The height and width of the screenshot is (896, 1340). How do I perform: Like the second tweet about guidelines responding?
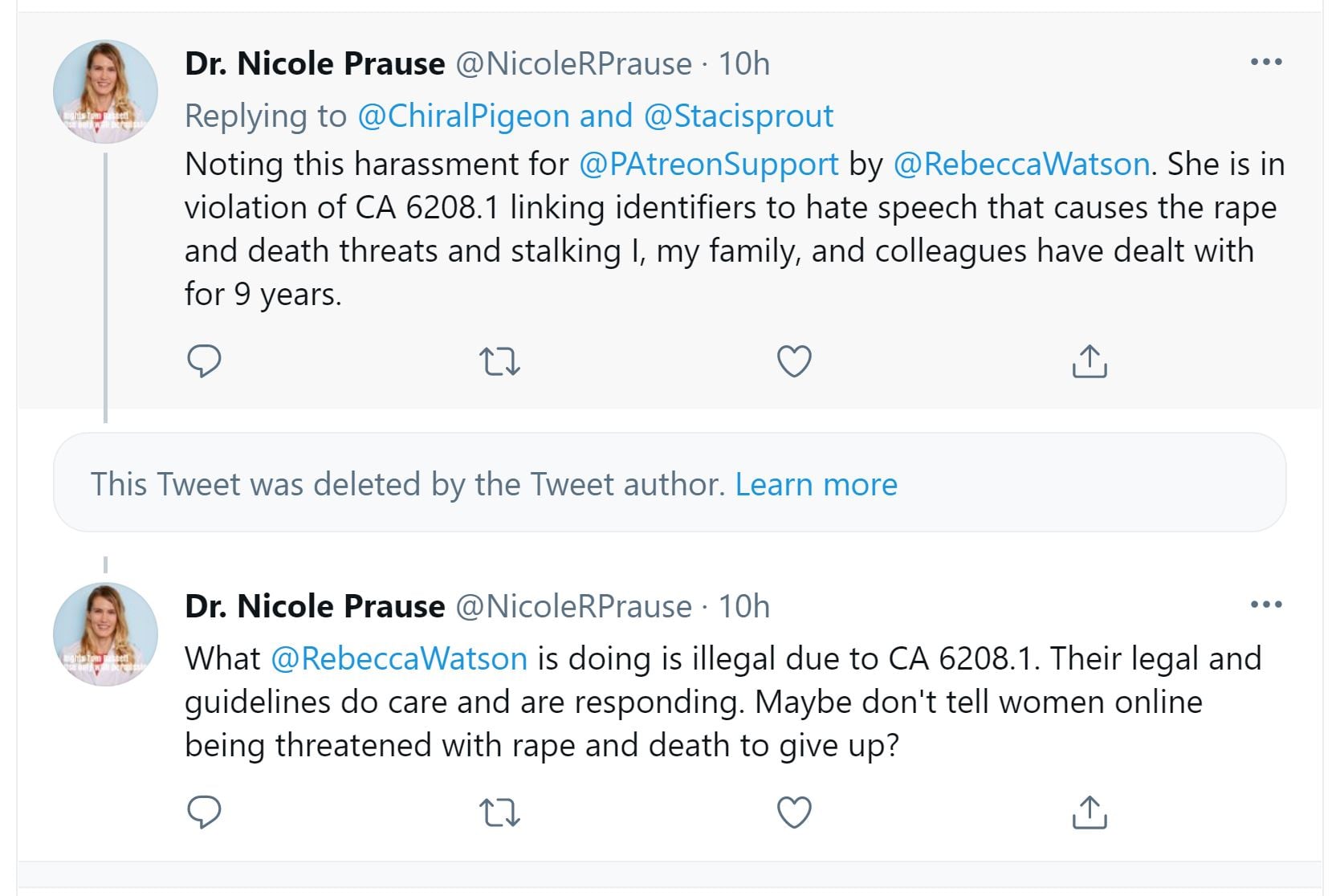pyautogui.click(x=794, y=813)
